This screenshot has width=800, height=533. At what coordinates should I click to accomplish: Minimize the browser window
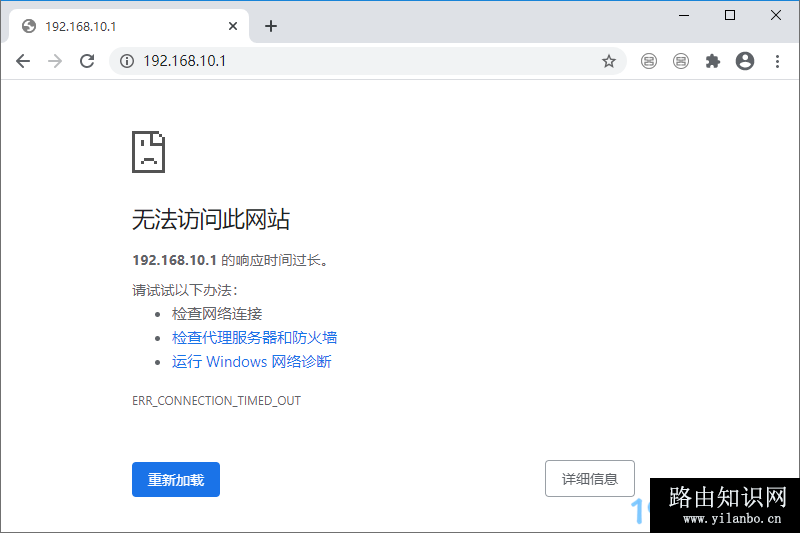[x=684, y=15]
